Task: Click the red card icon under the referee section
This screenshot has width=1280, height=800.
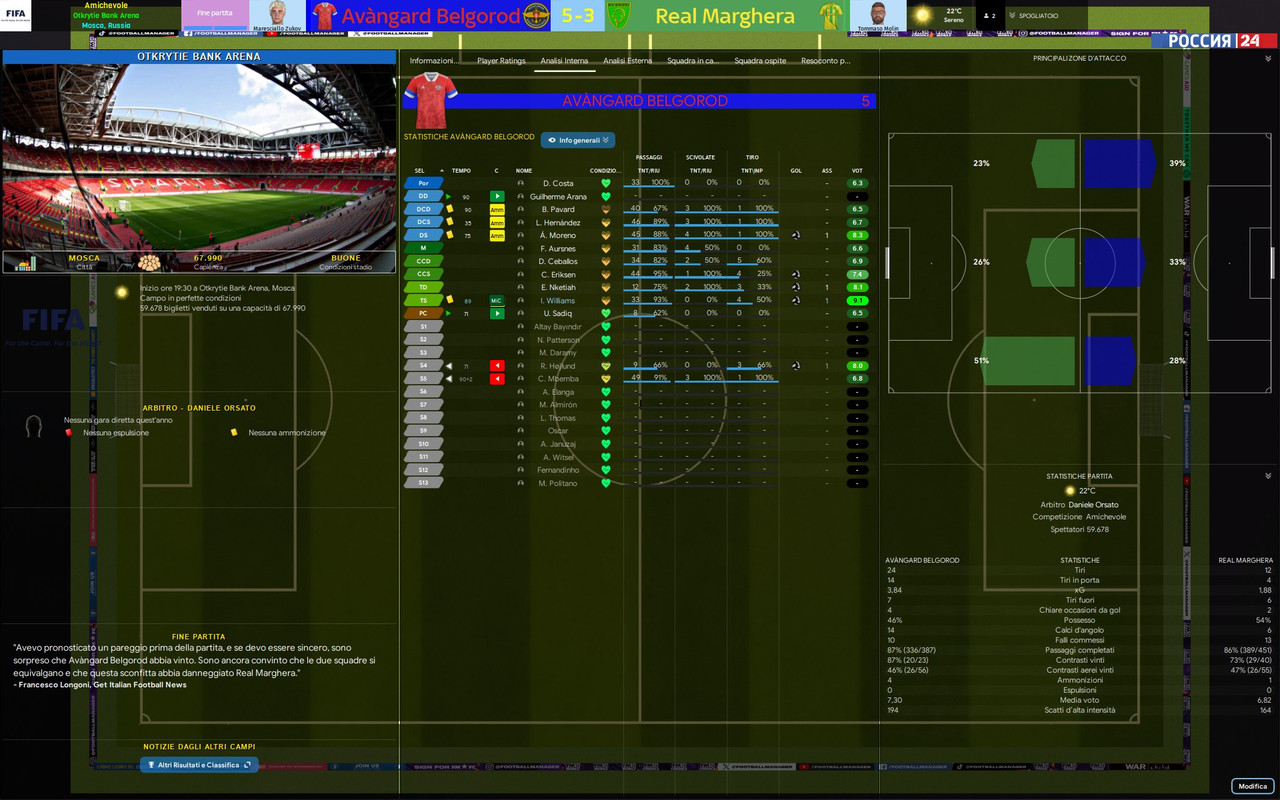Action: tap(69, 433)
